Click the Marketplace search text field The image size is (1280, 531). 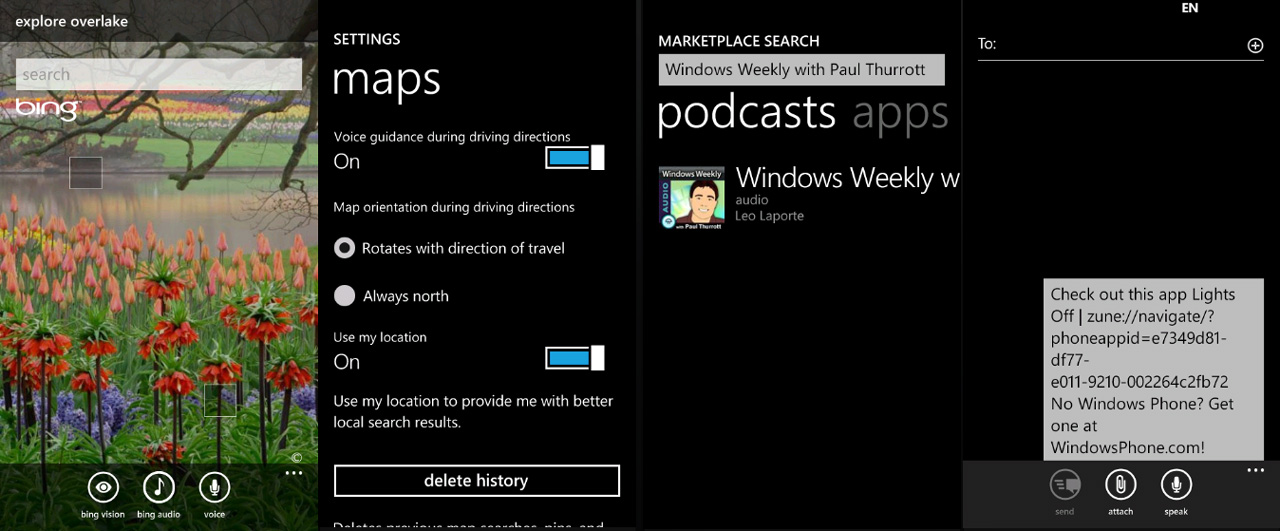(x=801, y=70)
